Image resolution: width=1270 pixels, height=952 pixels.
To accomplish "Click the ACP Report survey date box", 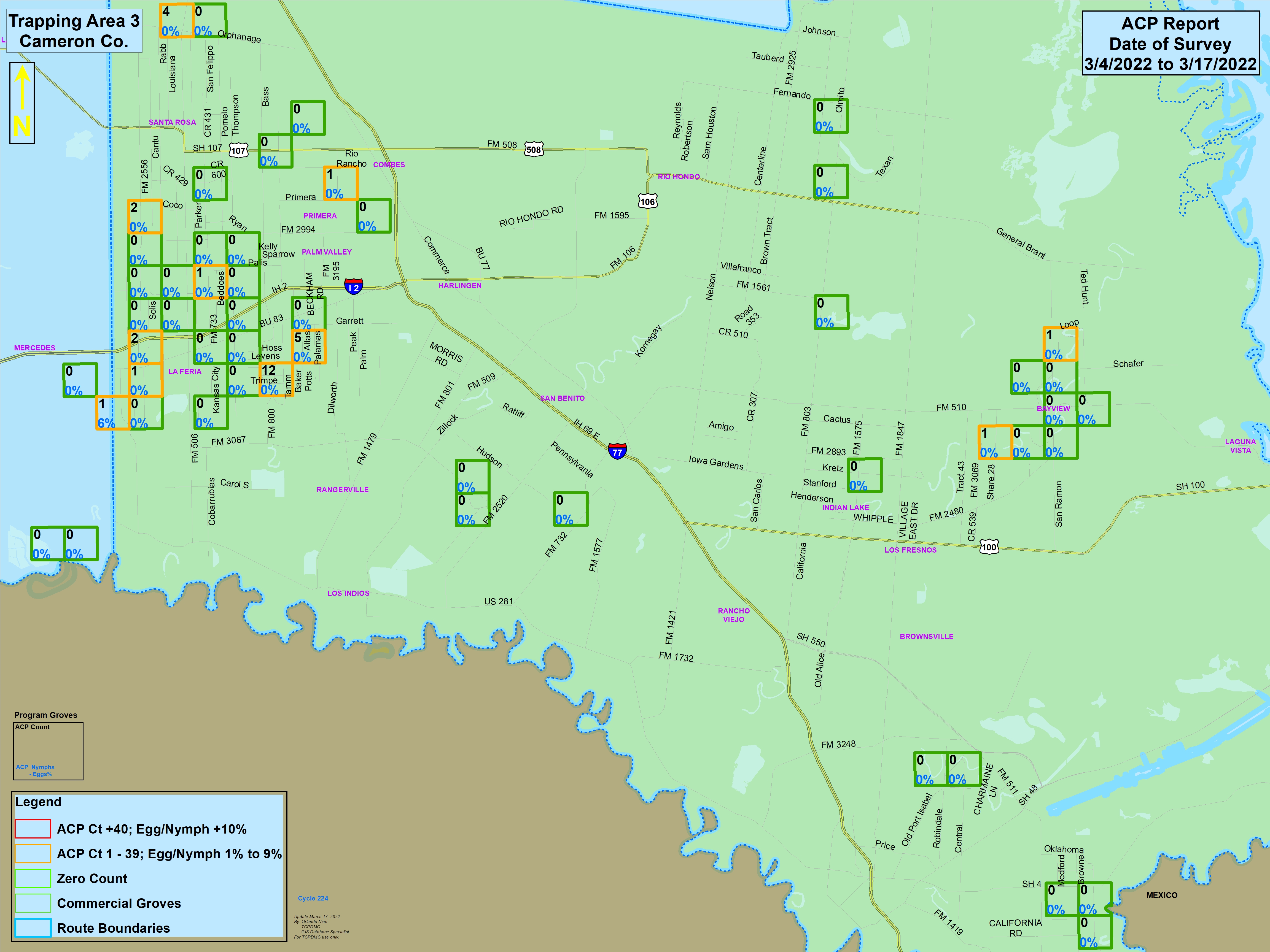I will tap(1170, 44).
